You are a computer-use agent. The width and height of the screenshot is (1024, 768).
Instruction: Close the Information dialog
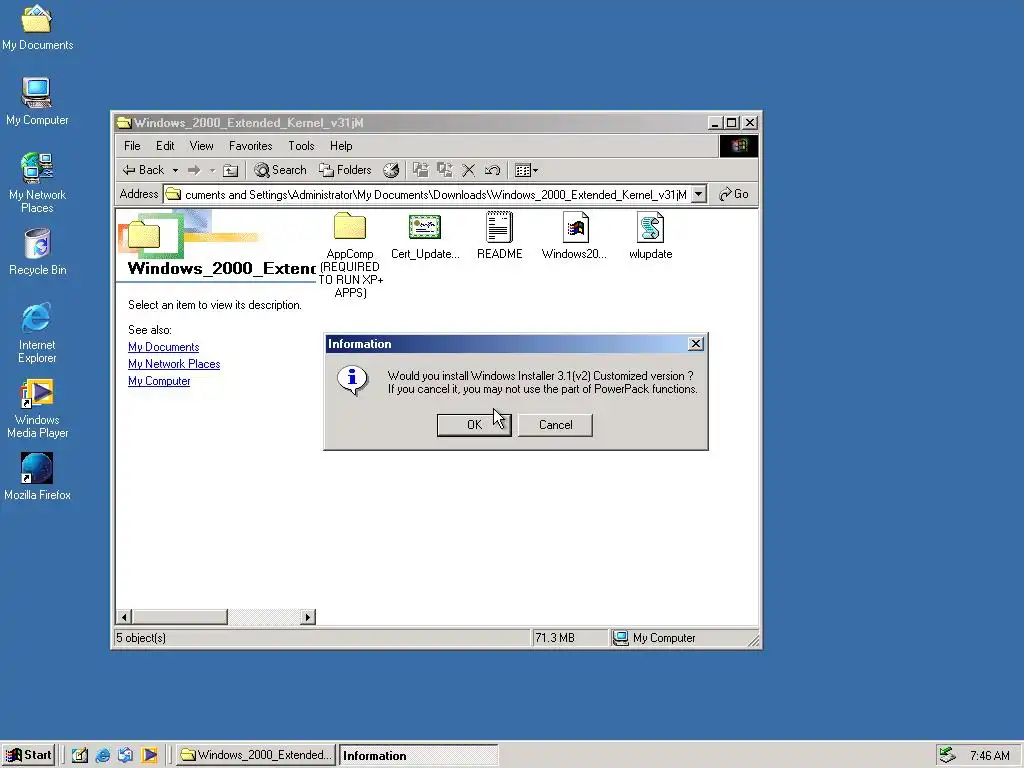pos(696,344)
